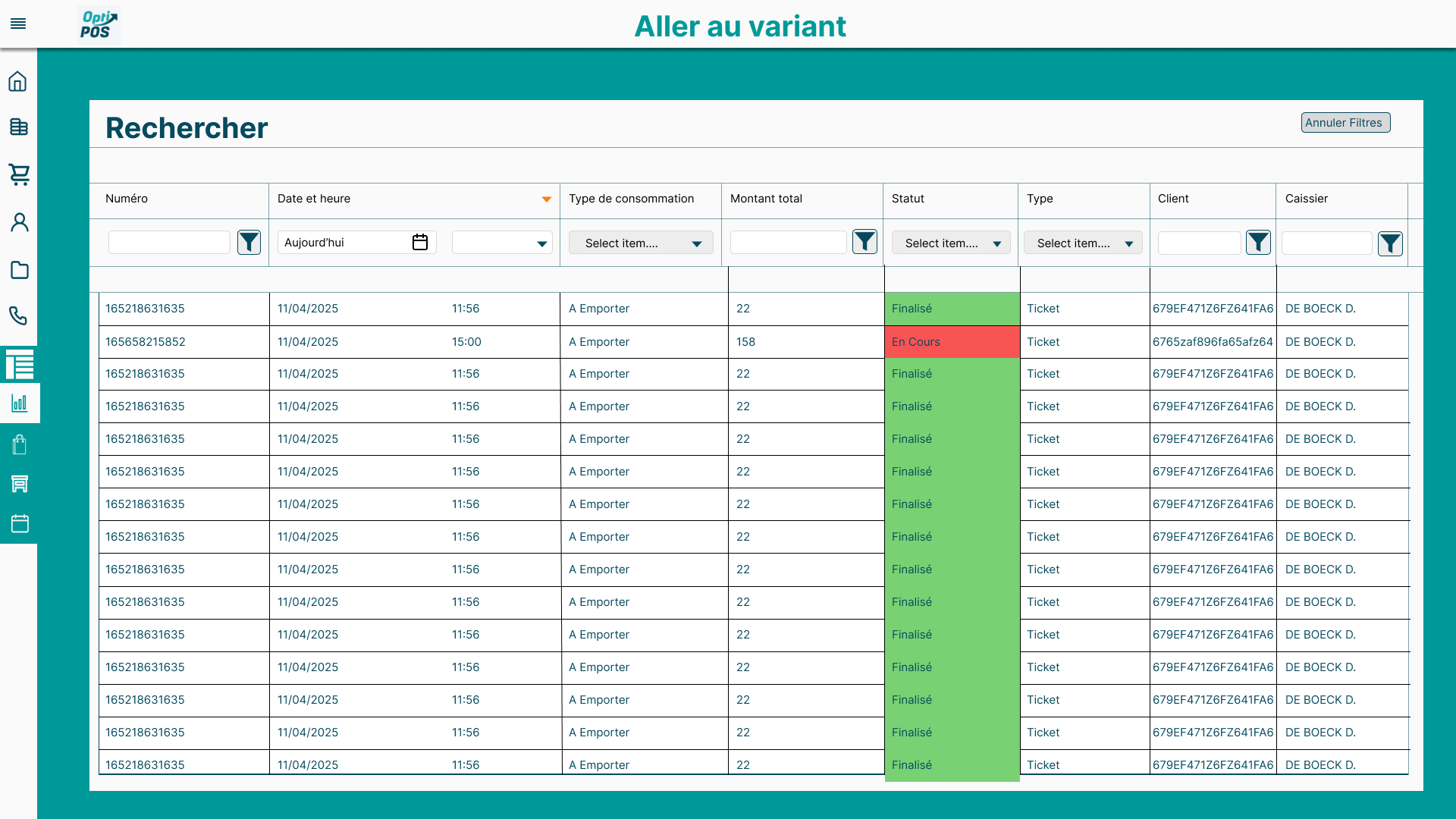1456x819 pixels.
Task: Open the calendar sidebar icon
Action: pos(20,523)
